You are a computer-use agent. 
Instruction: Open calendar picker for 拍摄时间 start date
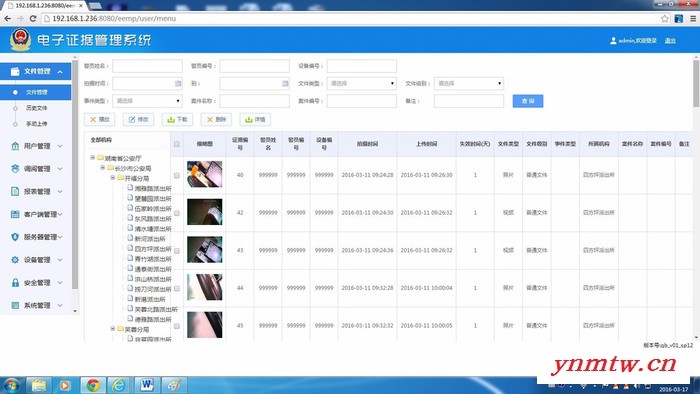point(178,83)
